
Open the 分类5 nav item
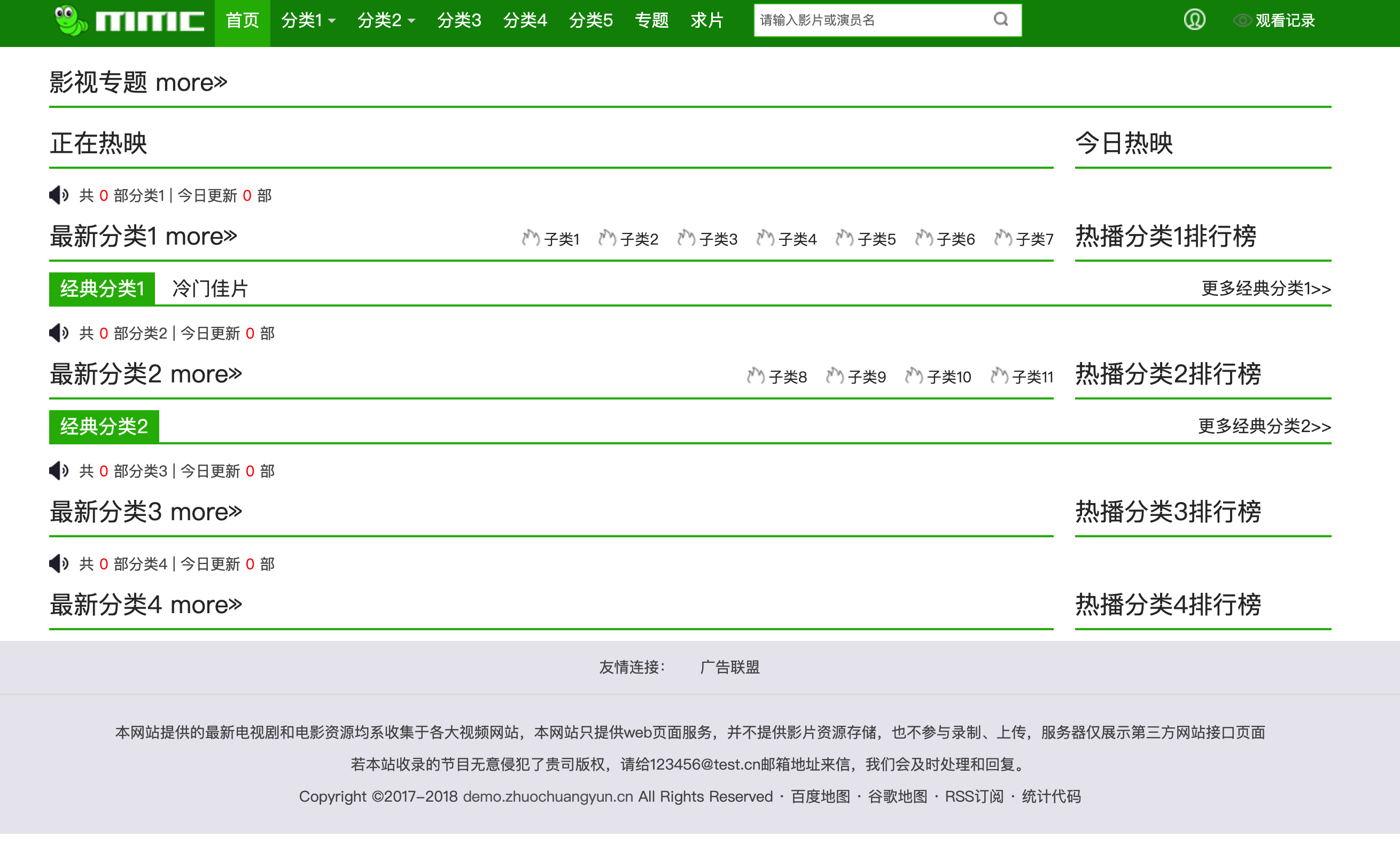click(591, 20)
